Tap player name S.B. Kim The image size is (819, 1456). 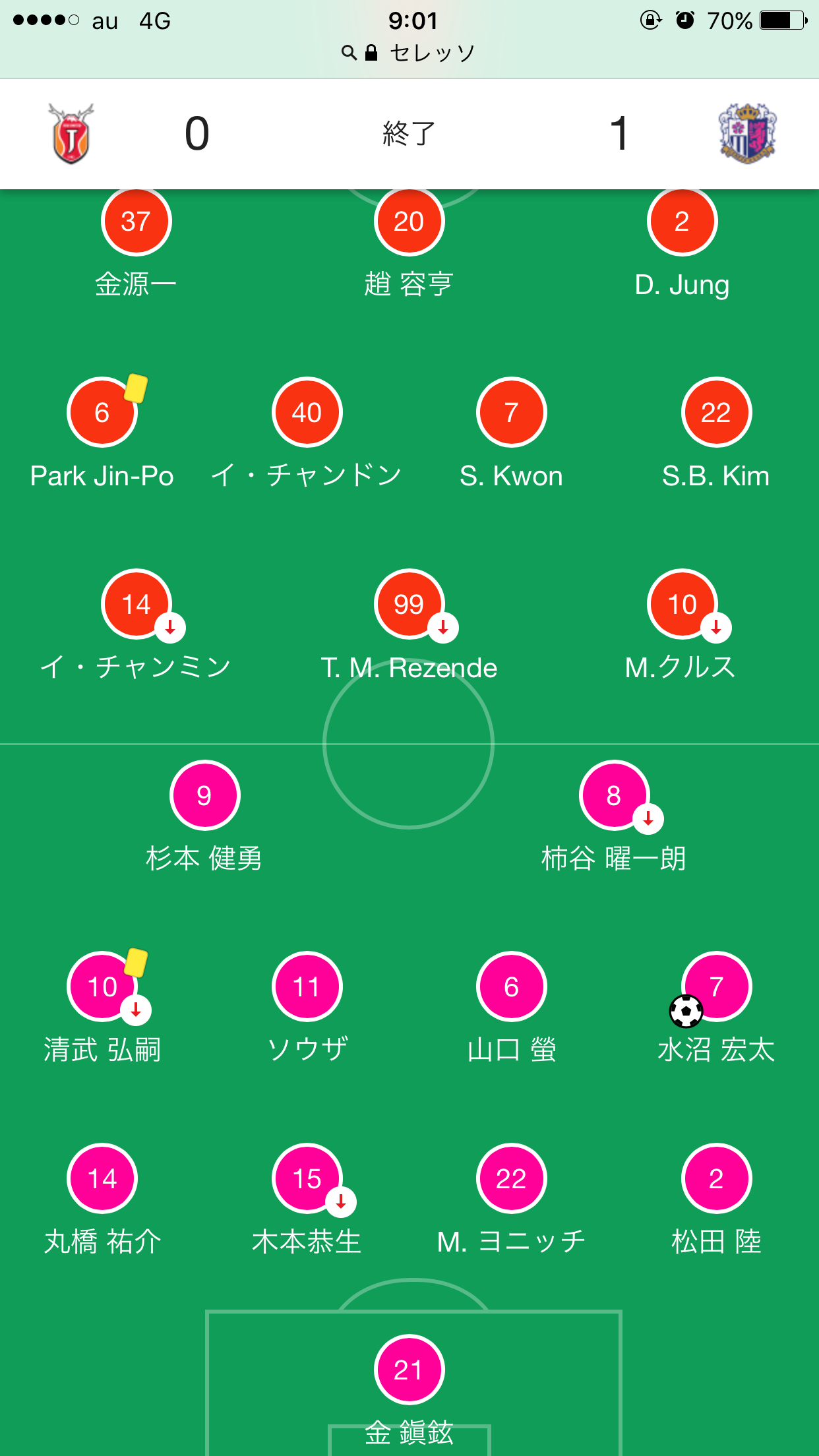click(715, 476)
